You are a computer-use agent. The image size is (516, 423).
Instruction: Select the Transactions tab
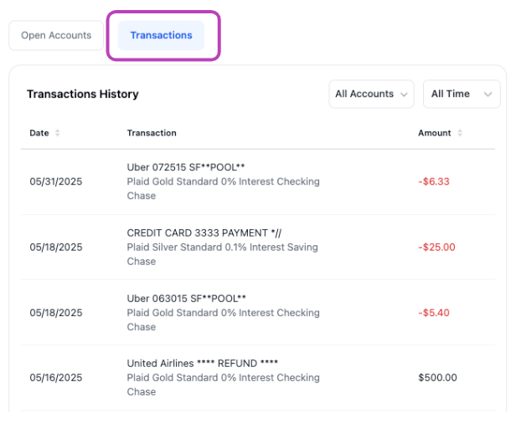point(161,35)
